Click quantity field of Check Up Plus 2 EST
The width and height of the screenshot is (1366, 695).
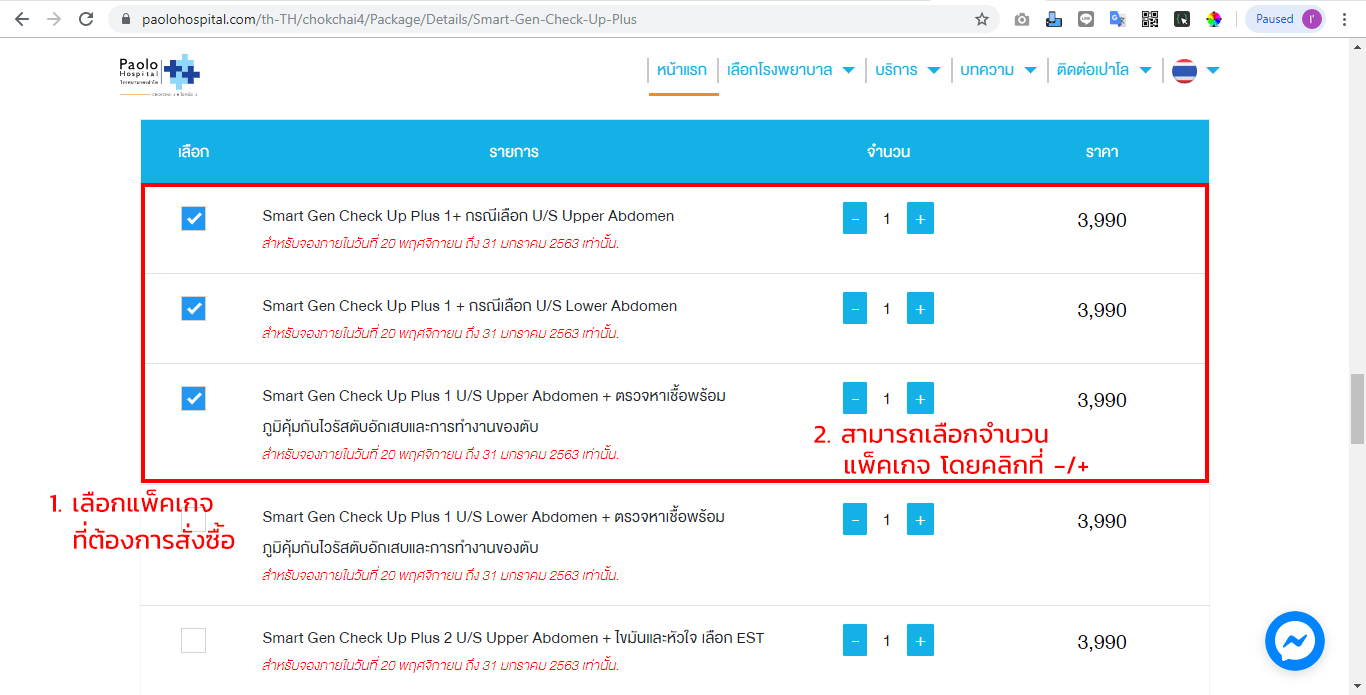click(x=887, y=641)
